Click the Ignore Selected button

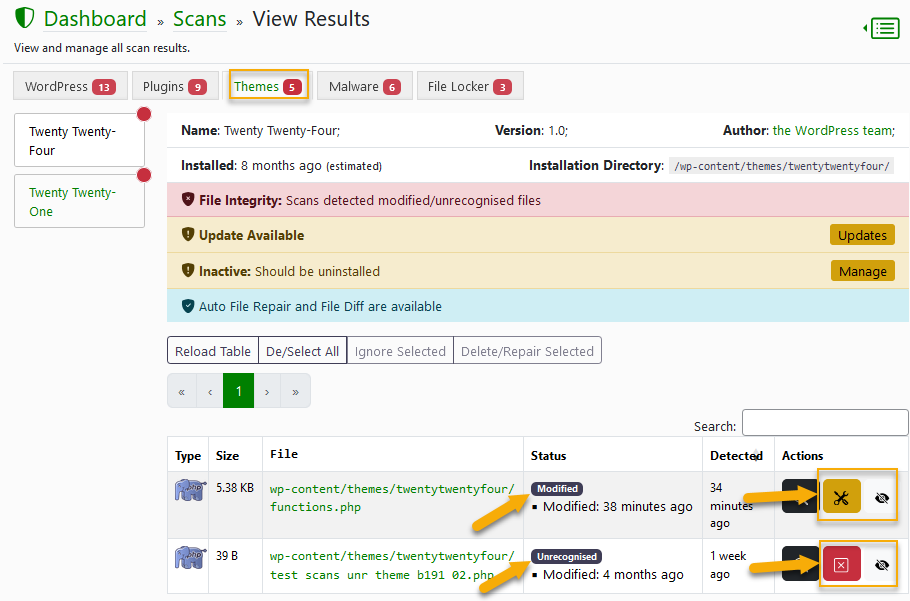[x=400, y=351]
